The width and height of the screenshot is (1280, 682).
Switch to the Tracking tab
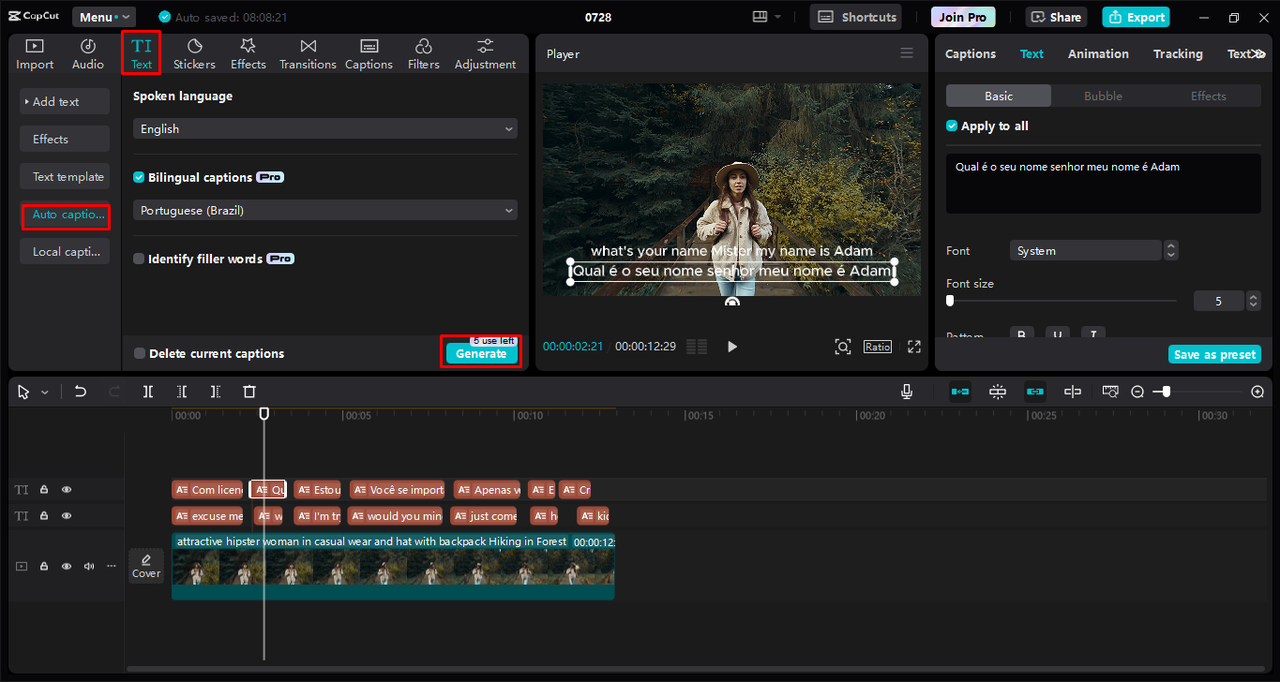pyautogui.click(x=1177, y=54)
